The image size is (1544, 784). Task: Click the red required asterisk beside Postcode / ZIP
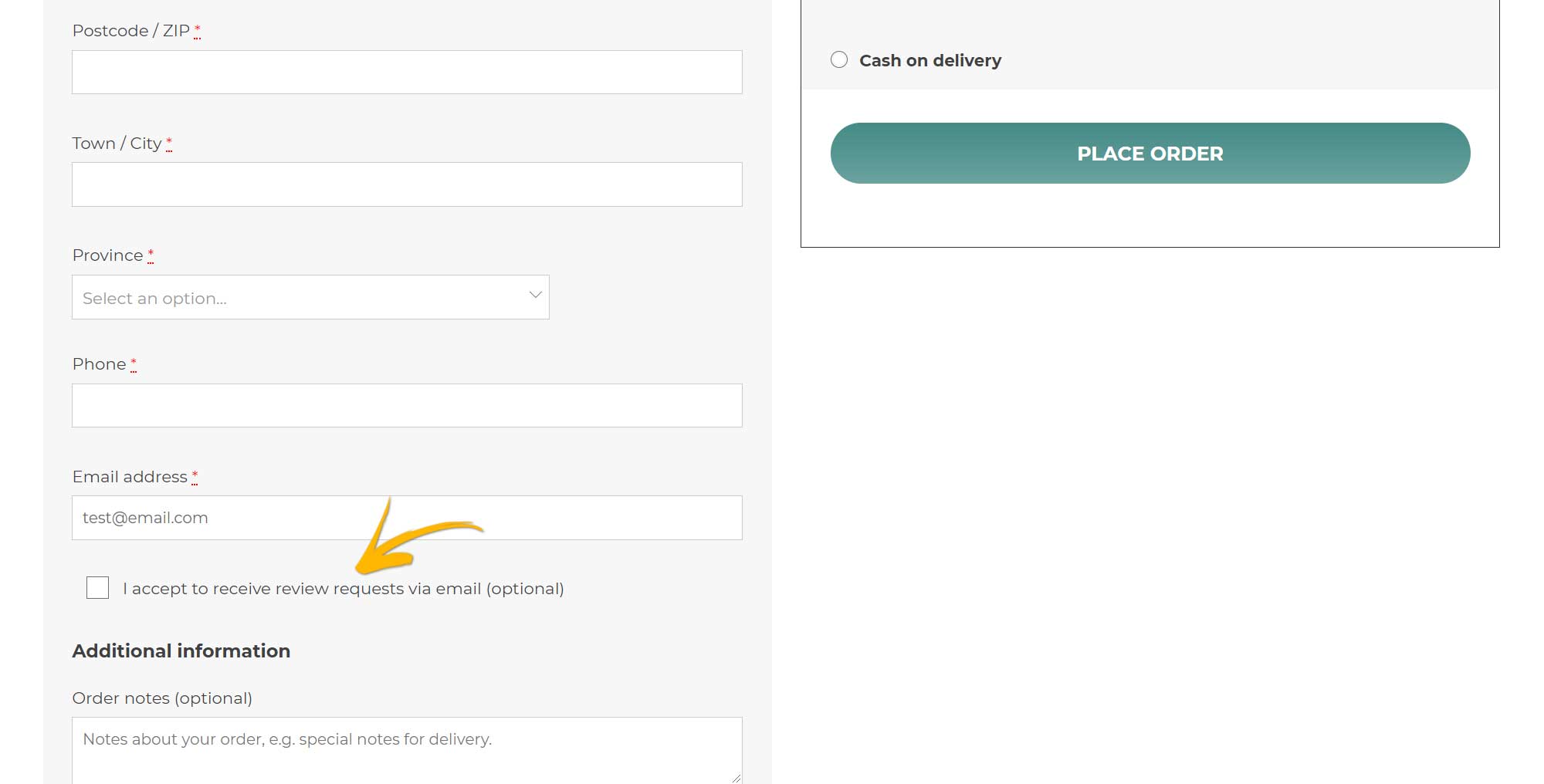pyautogui.click(x=197, y=30)
